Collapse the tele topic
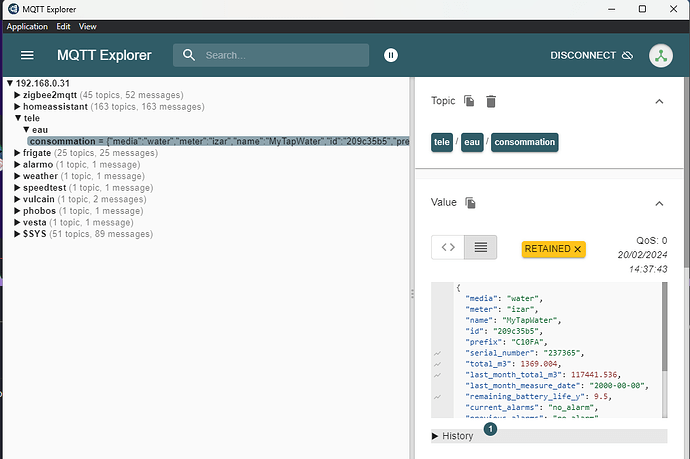The width and height of the screenshot is (690, 459). point(18,118)
